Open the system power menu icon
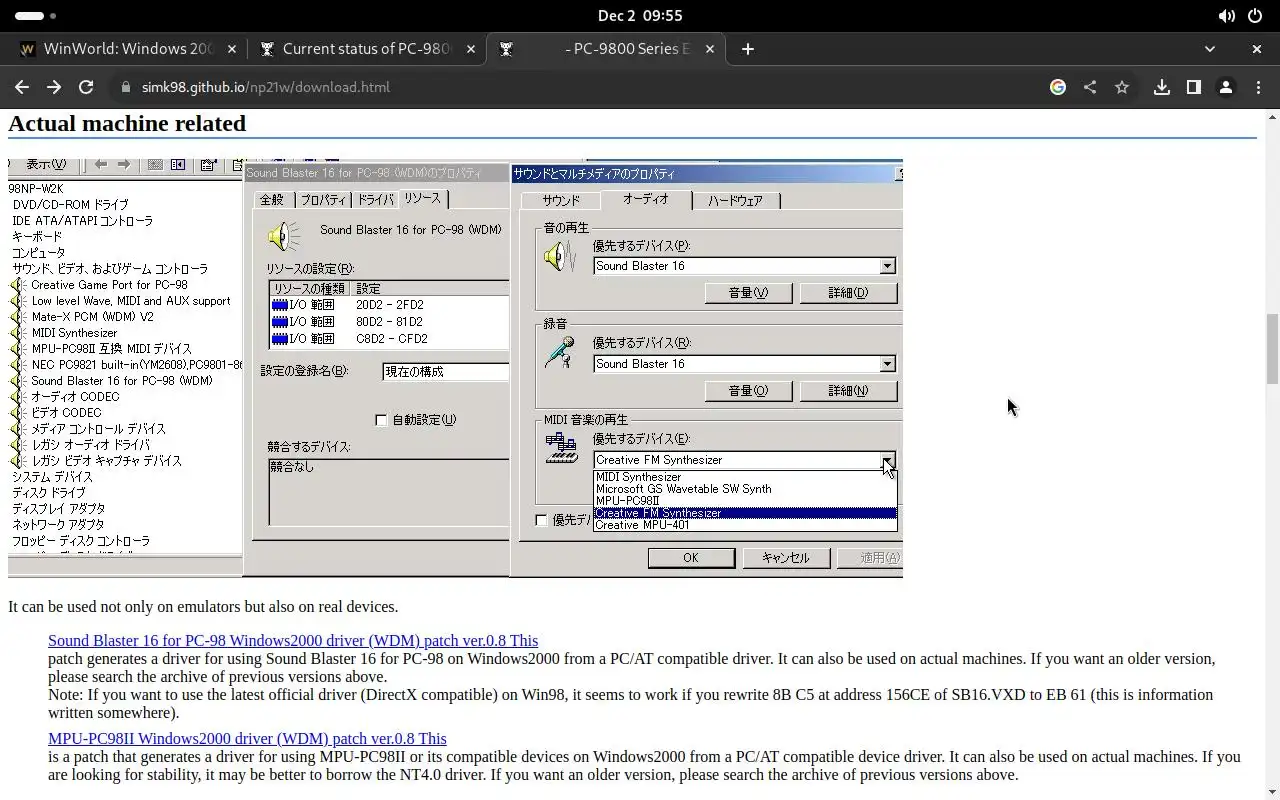 click(1255, 15)
